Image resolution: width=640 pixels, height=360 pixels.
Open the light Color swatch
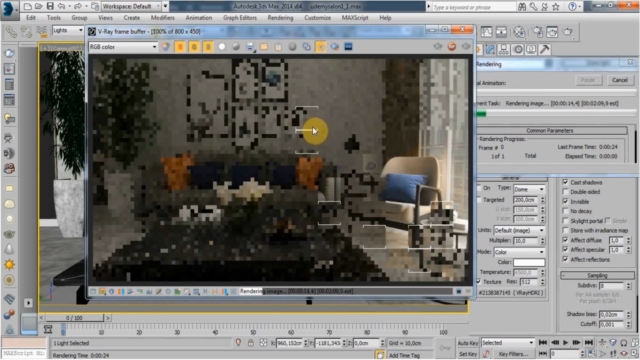[x=529, y=262]
